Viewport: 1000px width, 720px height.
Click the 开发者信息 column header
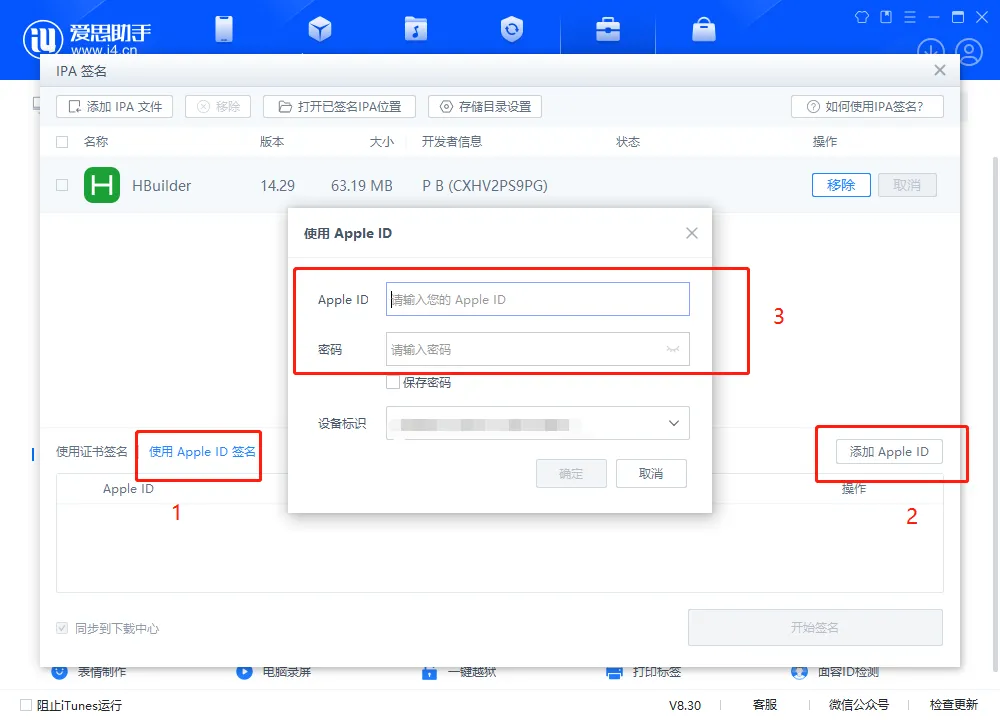tap(452, 142)
